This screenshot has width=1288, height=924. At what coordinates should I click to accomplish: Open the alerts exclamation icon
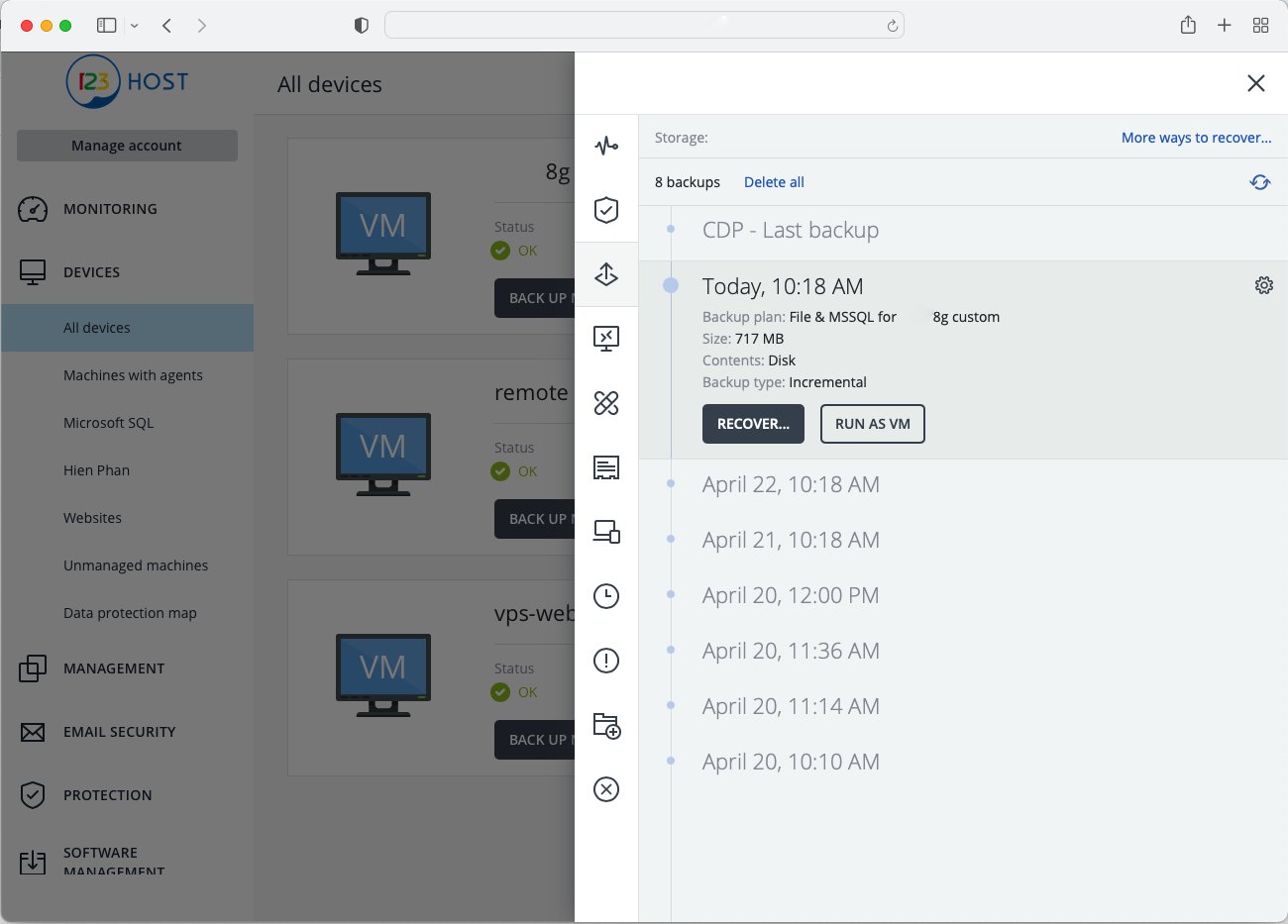coord(606,661)
